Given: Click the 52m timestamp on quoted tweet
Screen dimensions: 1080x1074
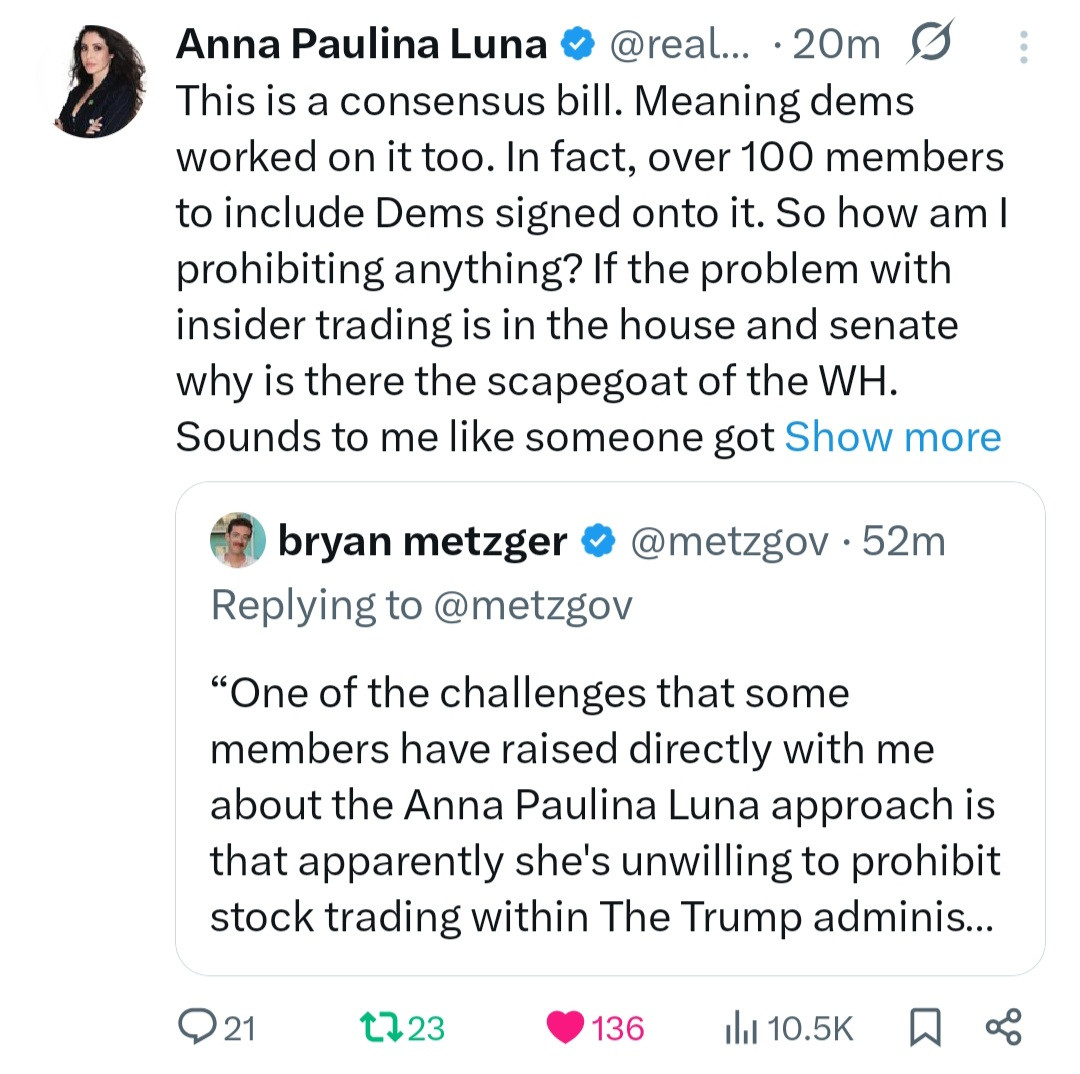Looking at the screenshot, I should click(903, 541).
